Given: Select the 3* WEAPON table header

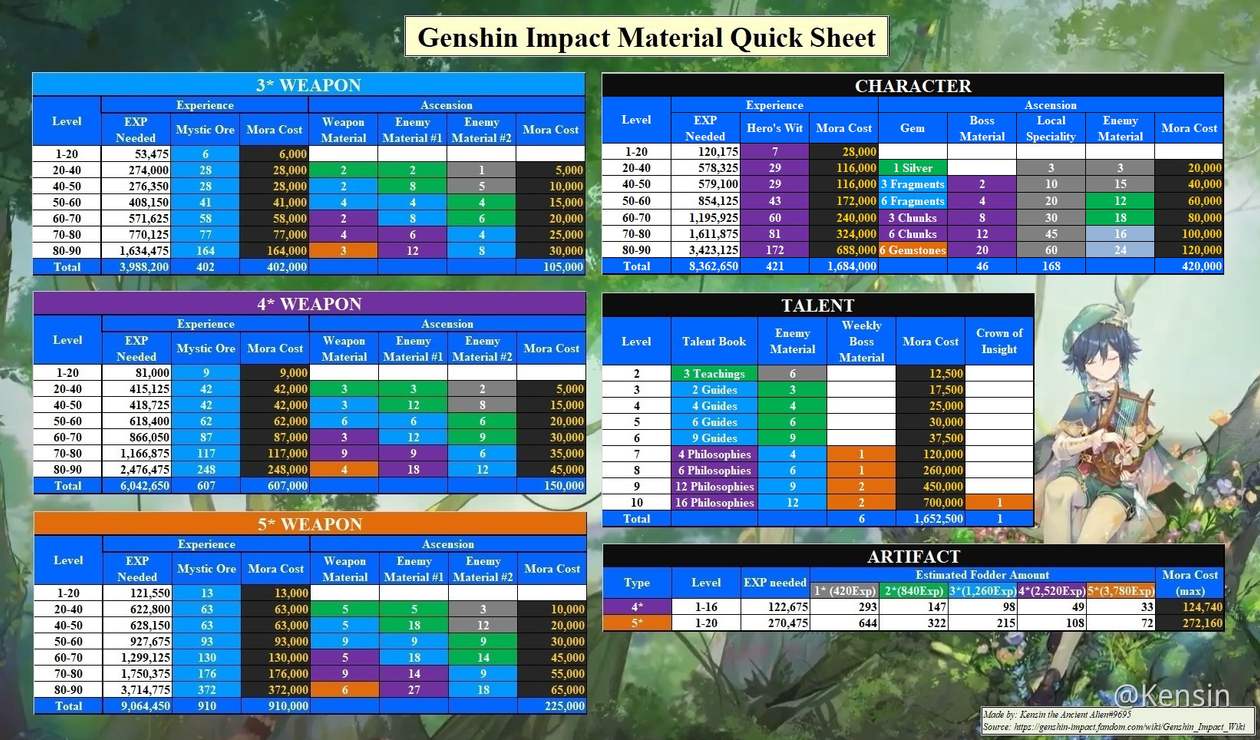Looking at the screenshot, I should (308, 85).
